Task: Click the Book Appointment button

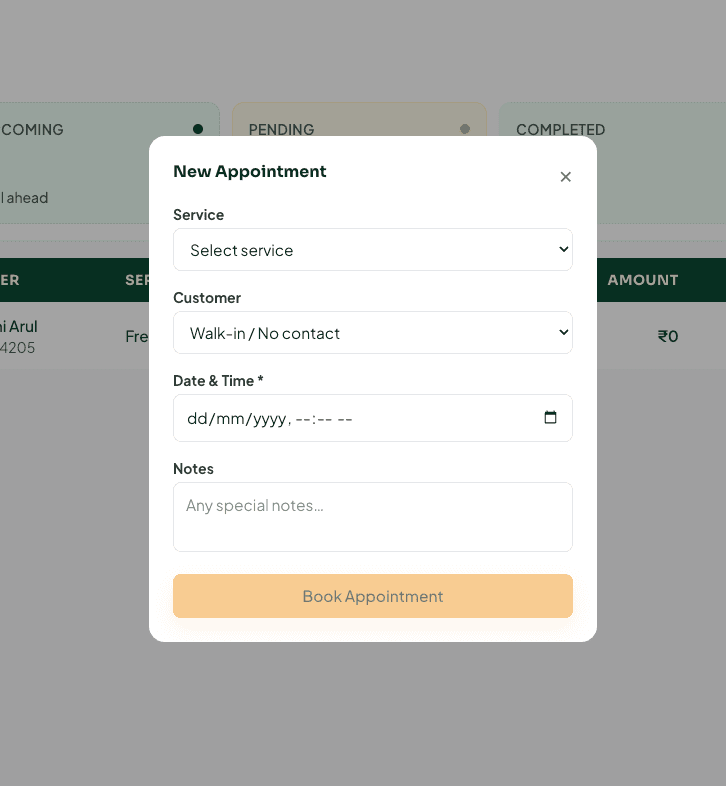Action: 373,596
